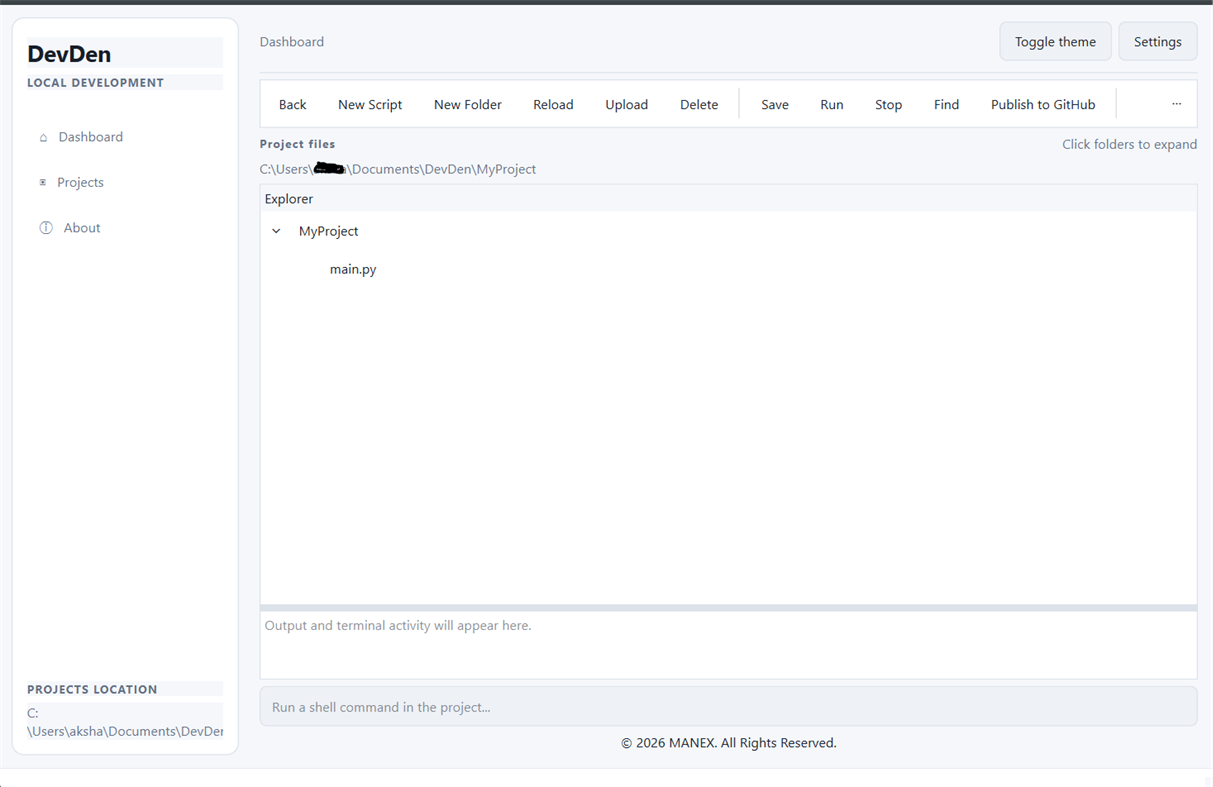Save the current file
1213x787 pixels.
pos(775,104)
